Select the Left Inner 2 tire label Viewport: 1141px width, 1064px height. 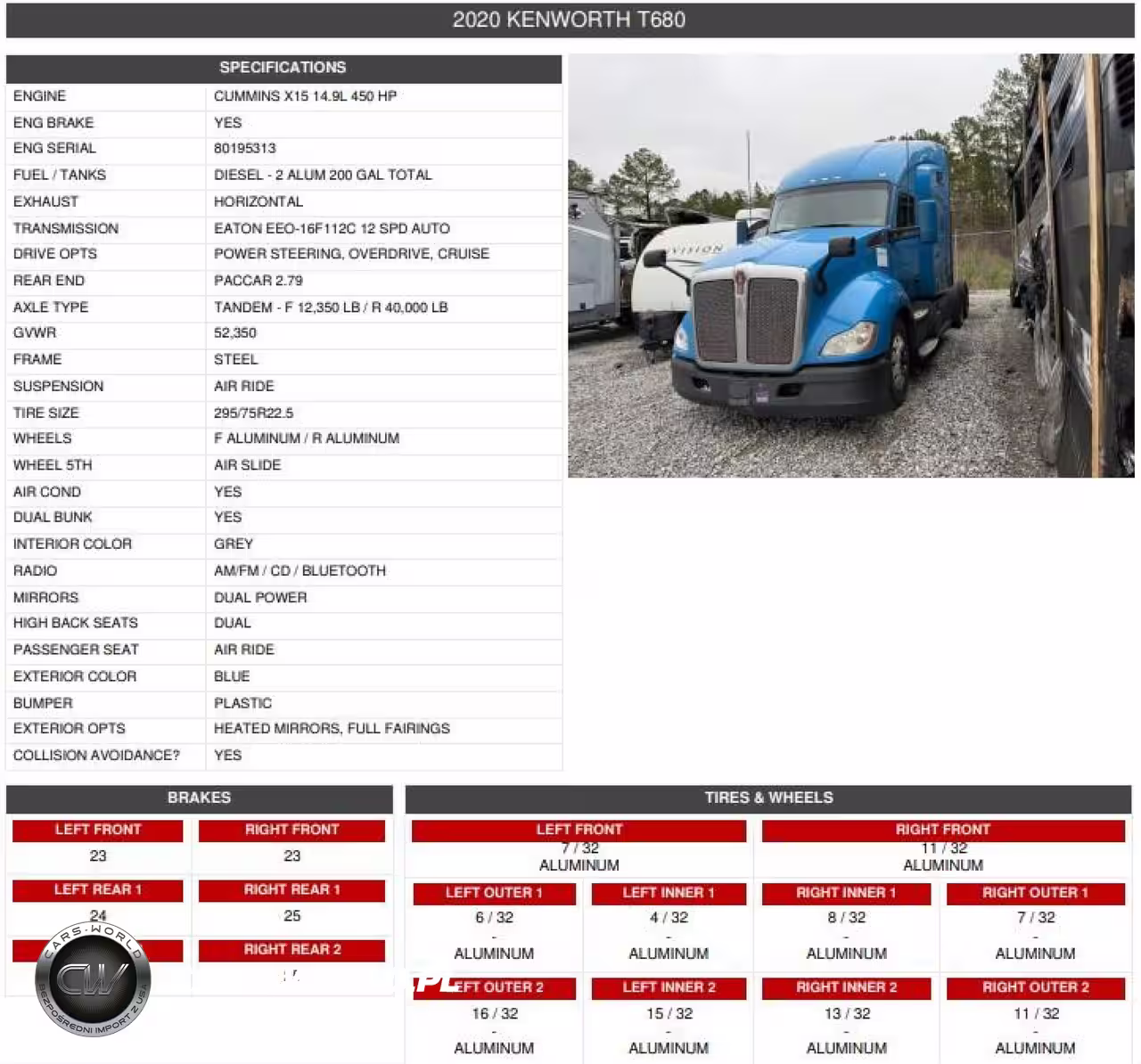pos(669,987)
